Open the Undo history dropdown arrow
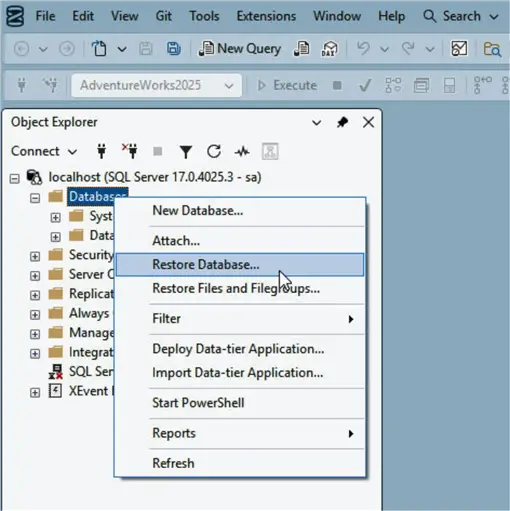The width and height of the screenshot is (510, 511). (384, 49)
